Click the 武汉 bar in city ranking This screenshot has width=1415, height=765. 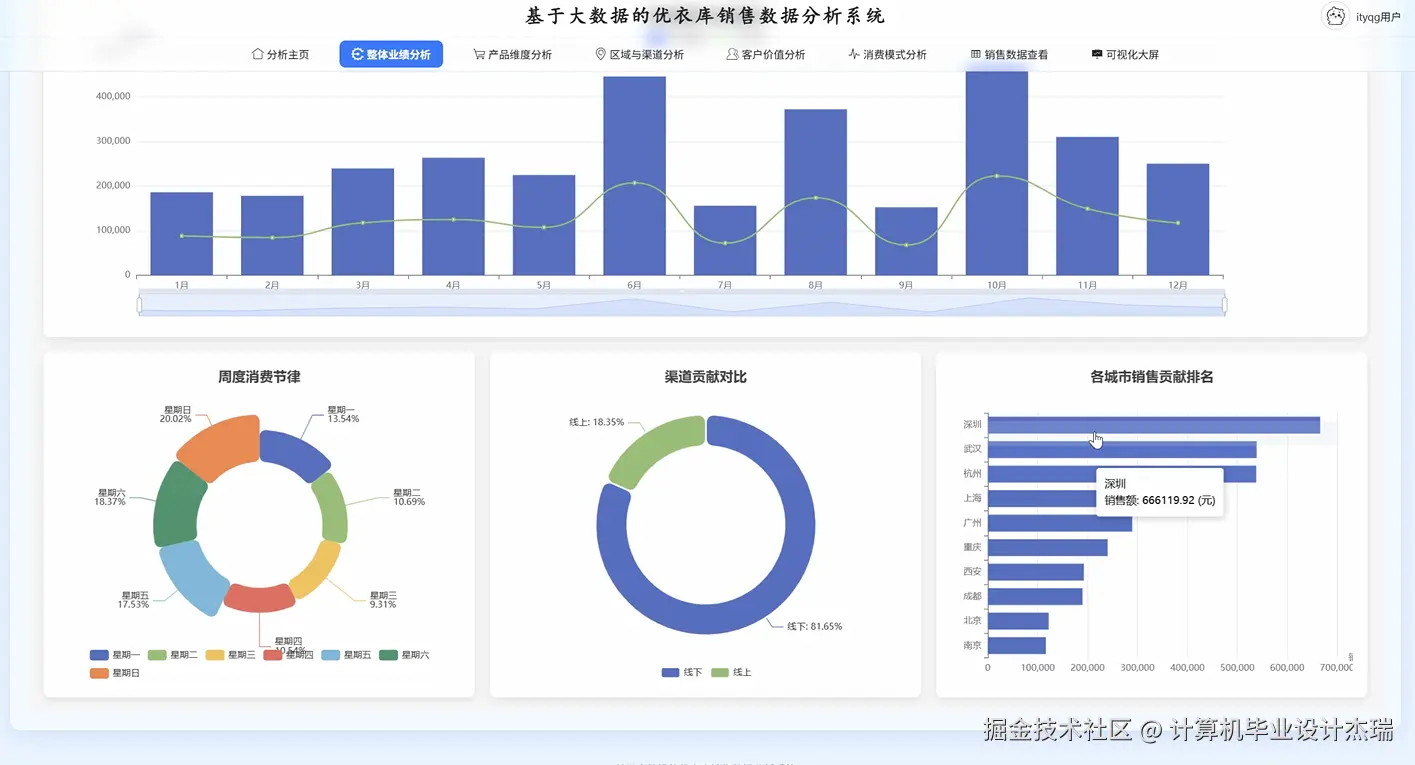(x=1121, y=450)
